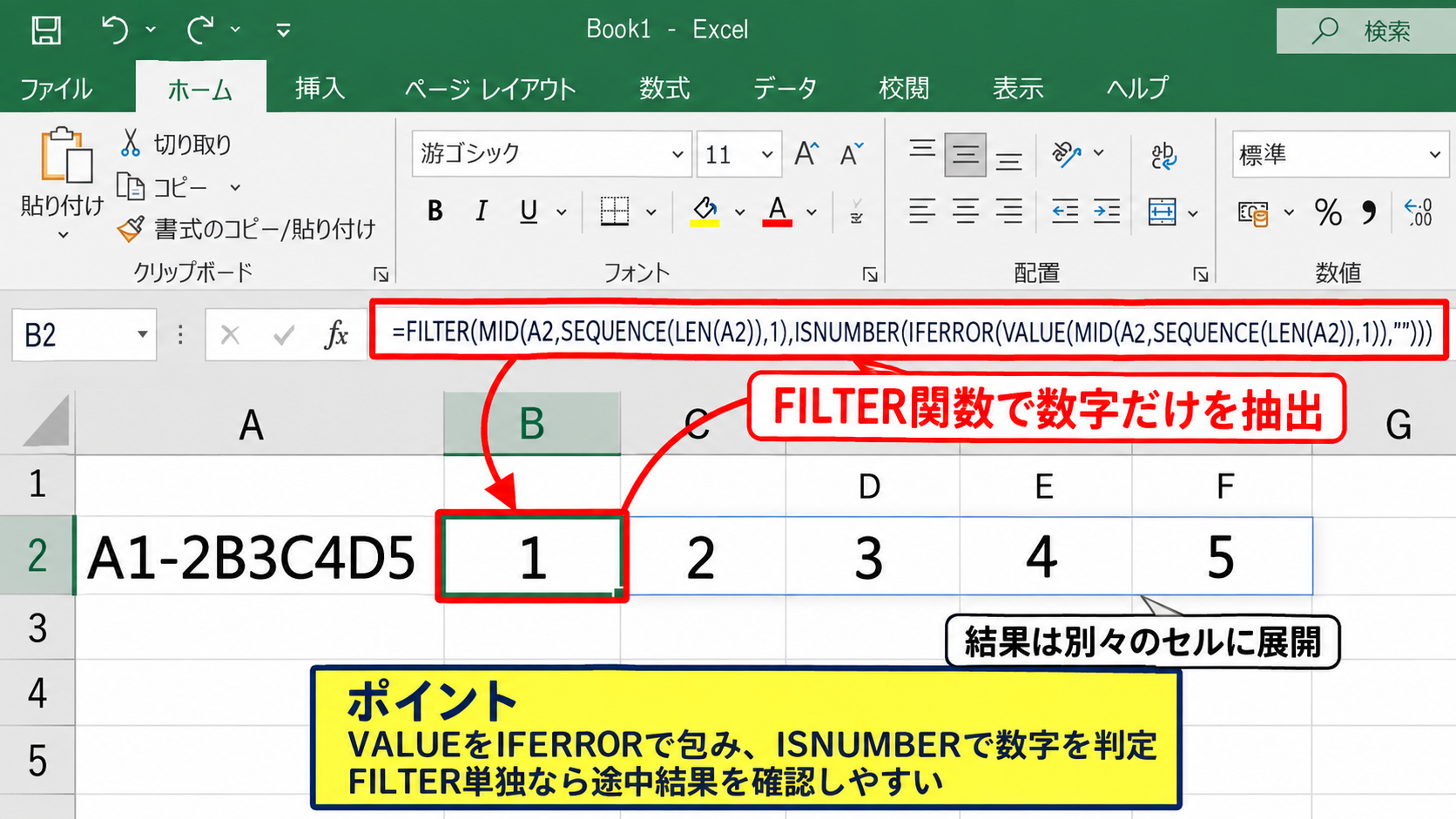Center text horizontally in cell
The height and width of the screenshot is (819, 1456).
tap(966, 211)
